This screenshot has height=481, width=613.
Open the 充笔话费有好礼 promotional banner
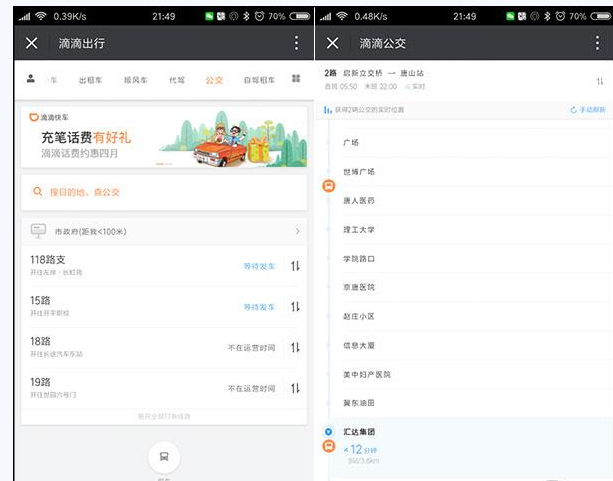coord(164,137)
